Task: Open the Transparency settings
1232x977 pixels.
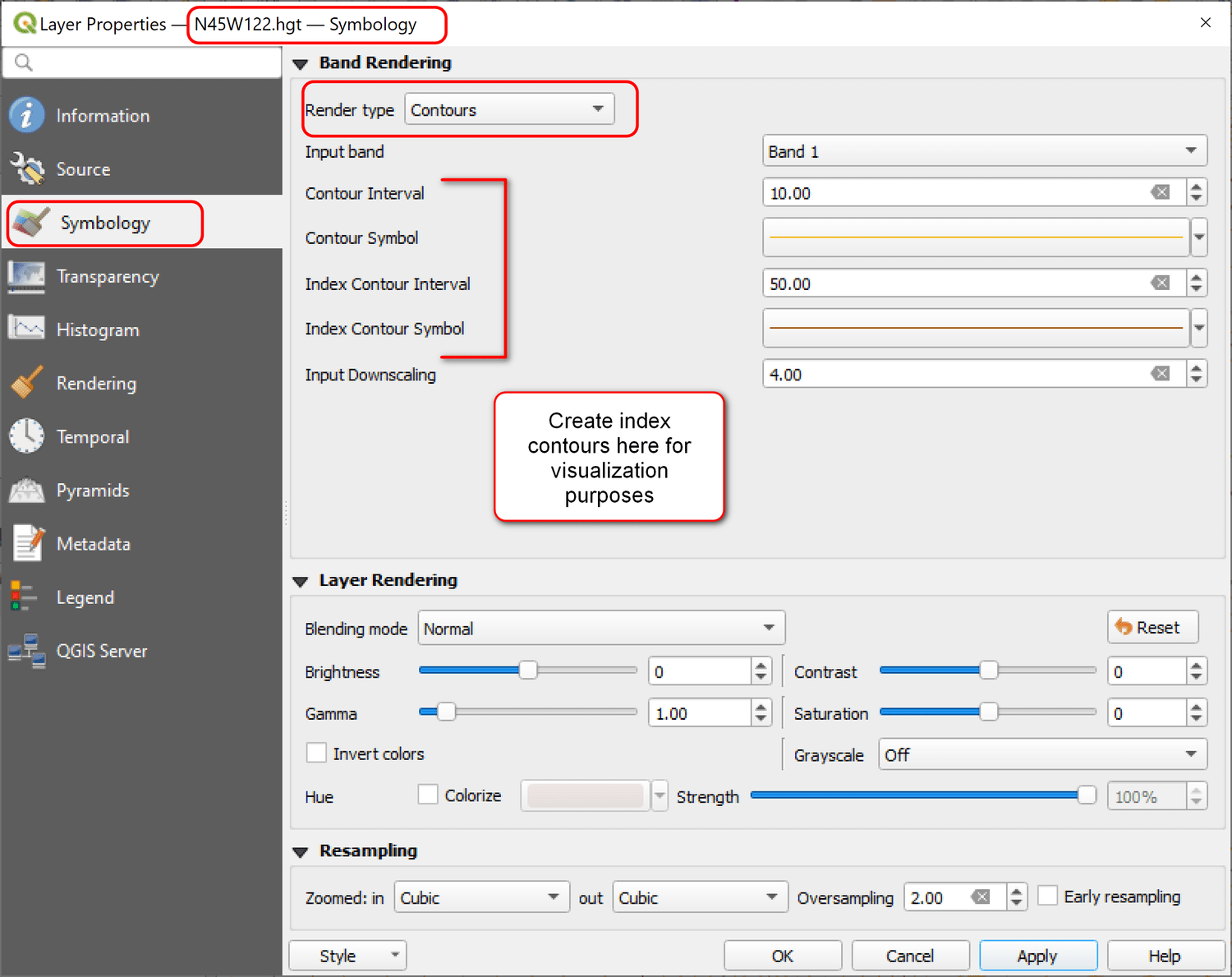Action: click(108, 277)
